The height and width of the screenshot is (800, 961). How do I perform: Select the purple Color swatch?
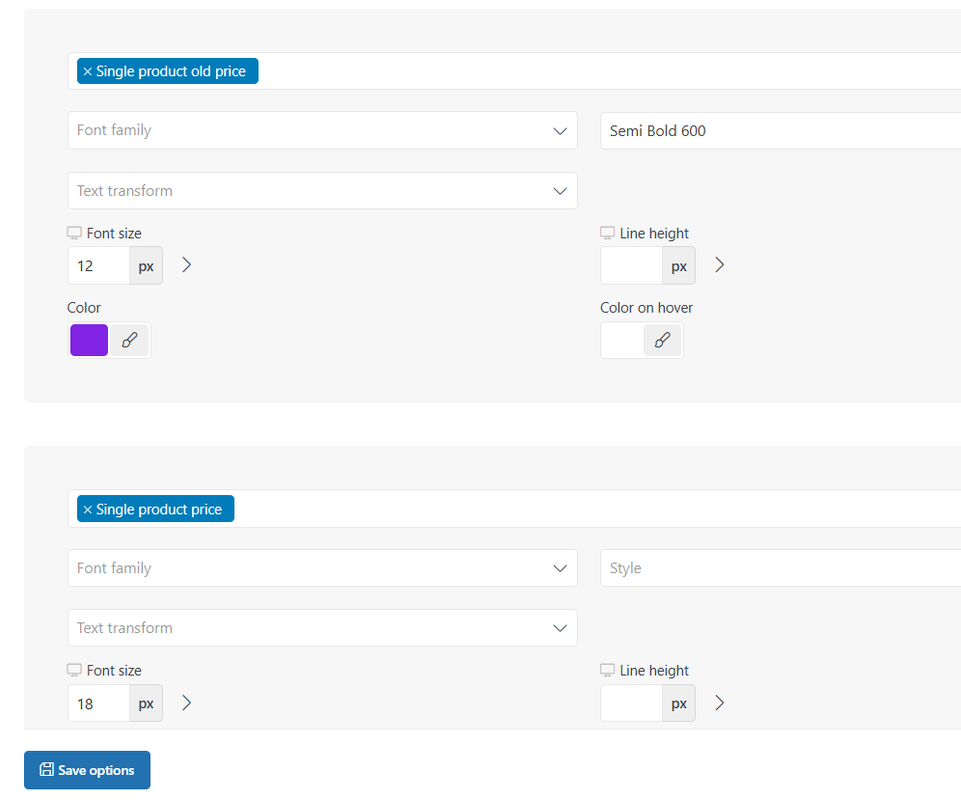[x=89, y=340]
